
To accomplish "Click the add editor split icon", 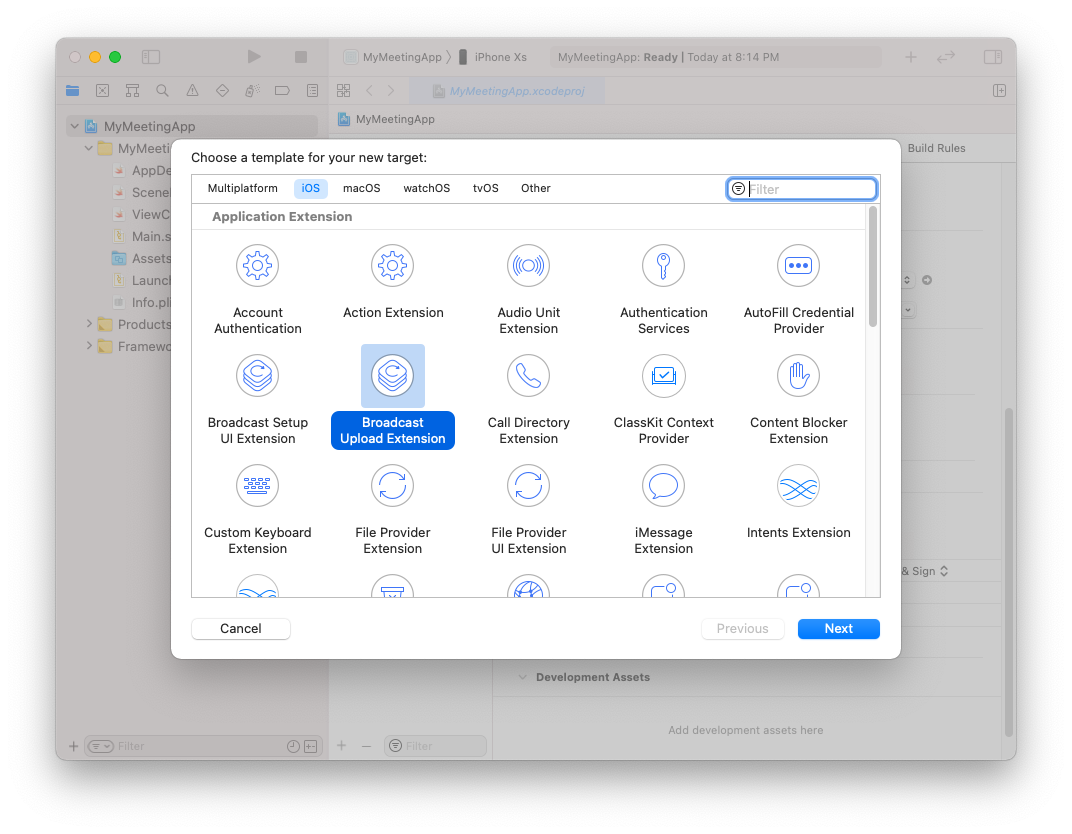I will point(1000,90).
